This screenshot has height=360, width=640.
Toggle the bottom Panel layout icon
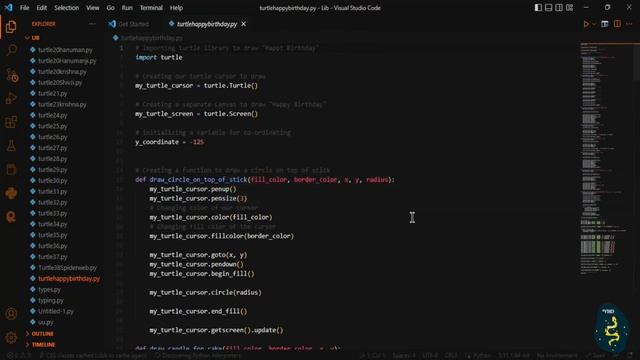tap(549, 8)
